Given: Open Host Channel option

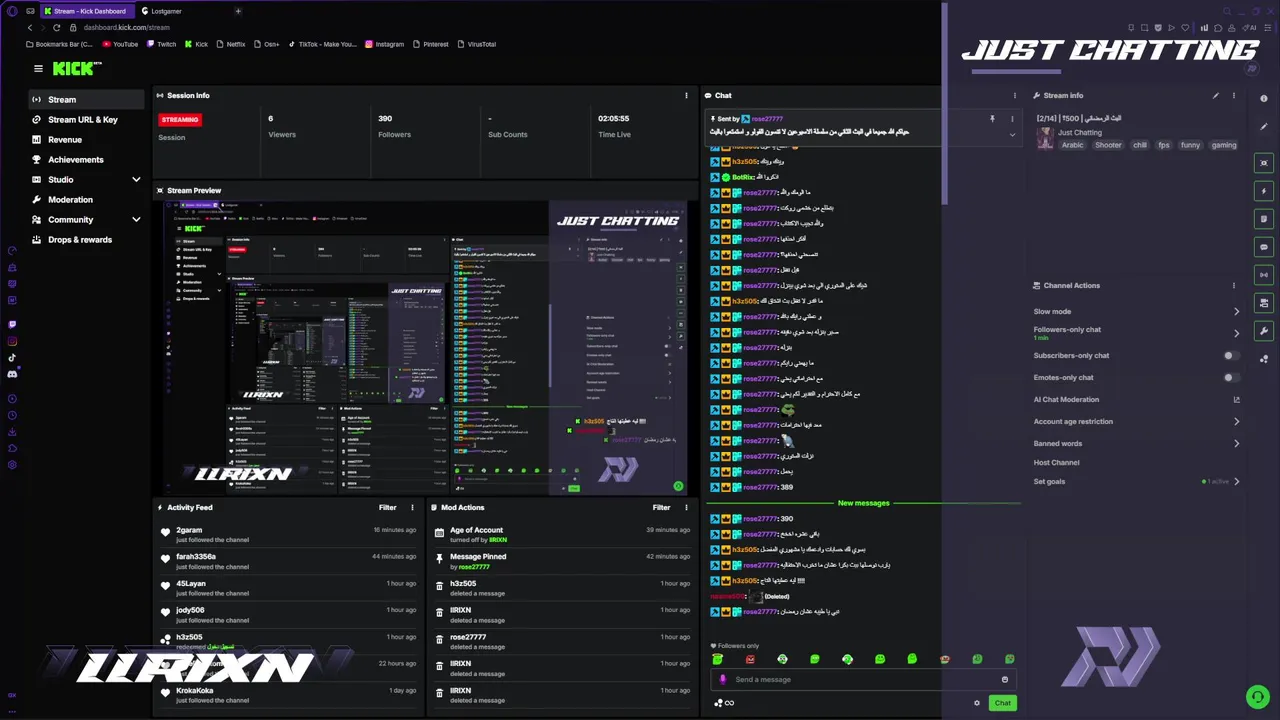Looking at the screenshot, I should tap(1056, 463).
